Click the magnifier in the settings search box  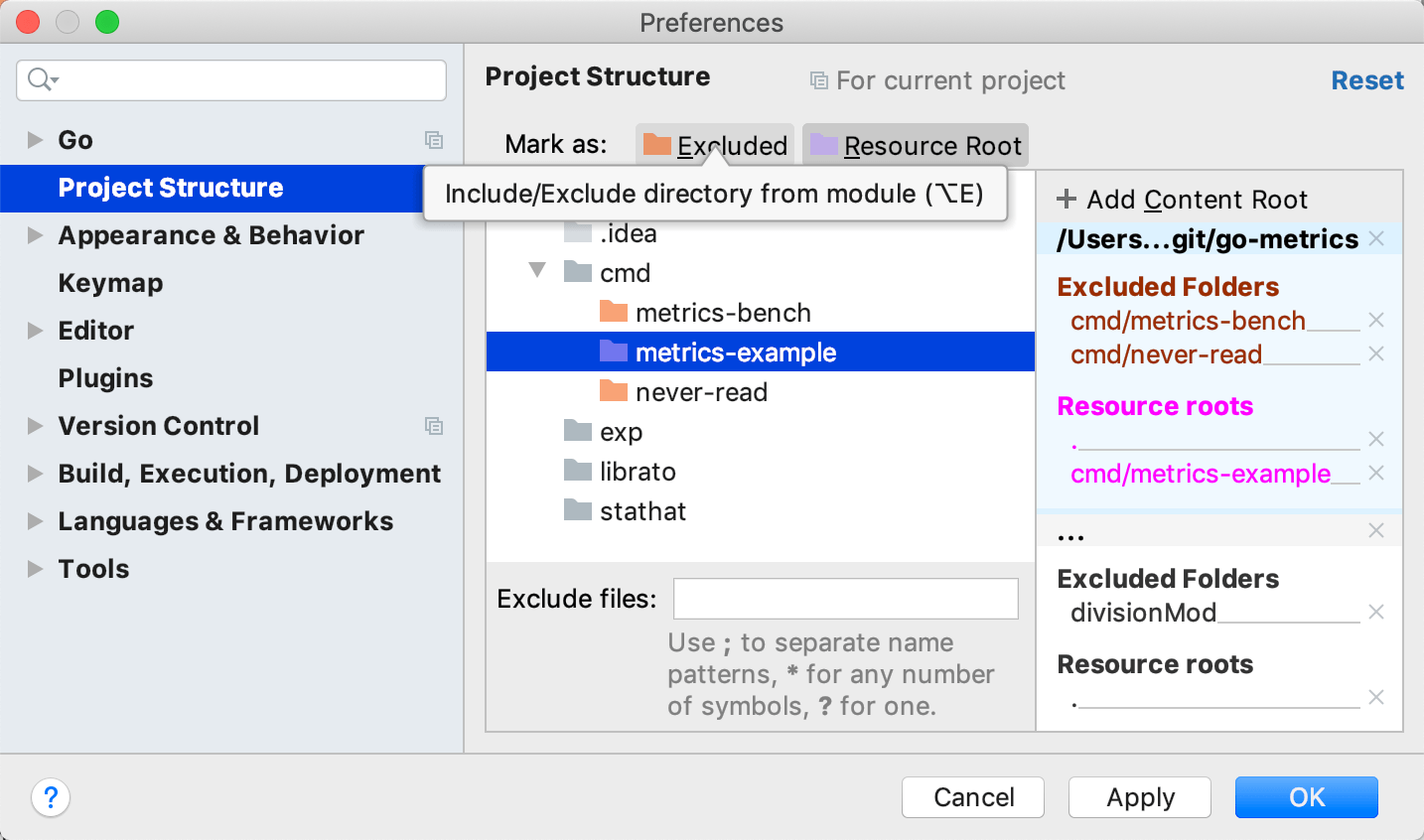click(x=38, y=79)
